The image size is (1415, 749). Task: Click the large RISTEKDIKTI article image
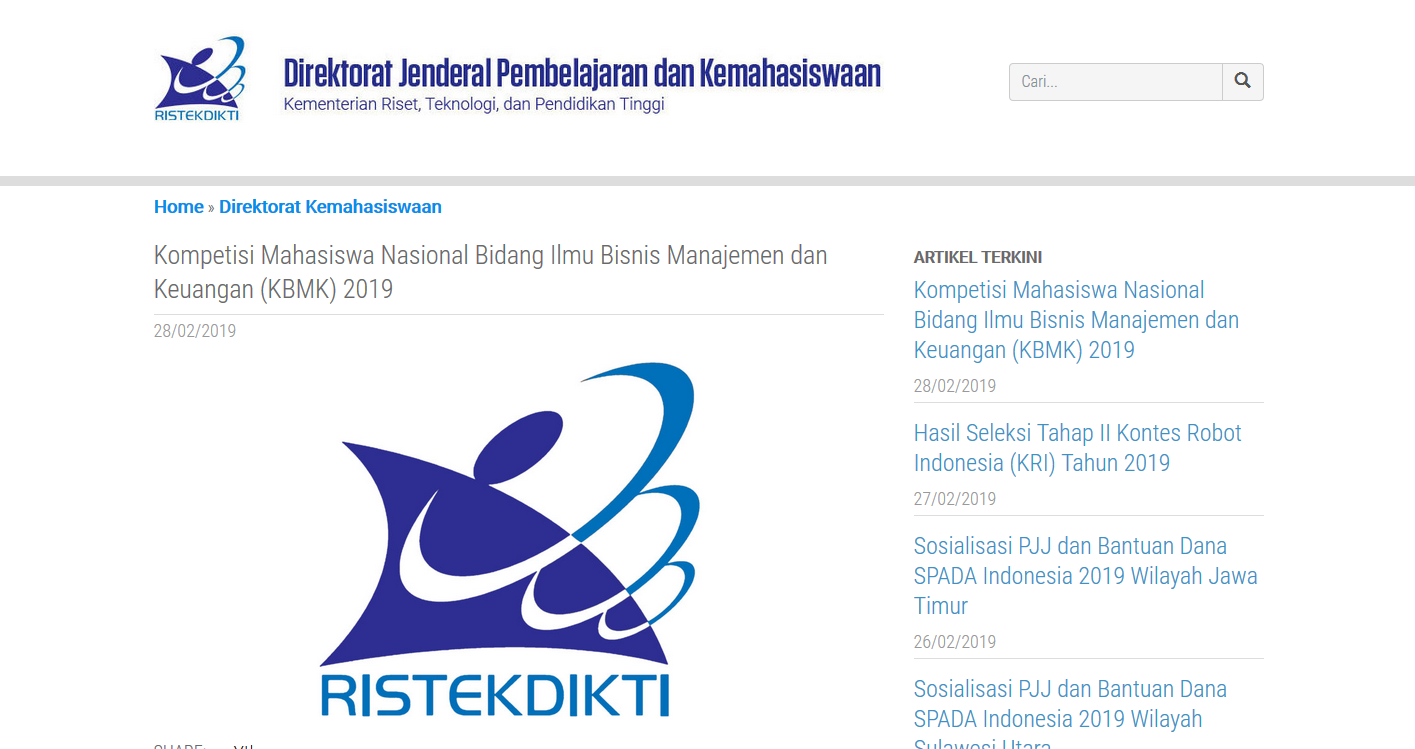508,540
